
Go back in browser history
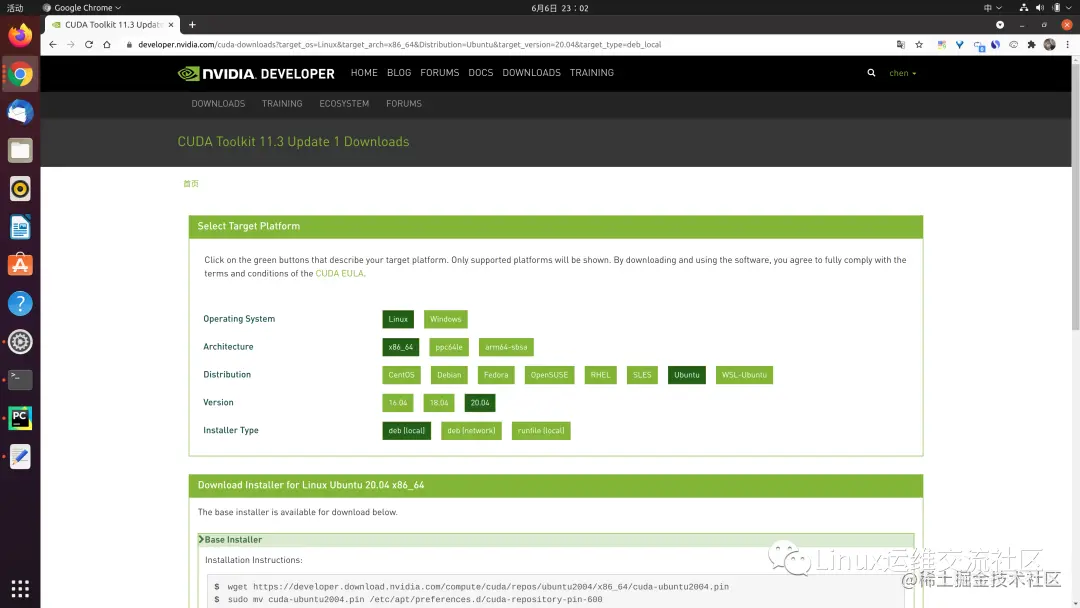pyautogui.click(x=53, y=44)
